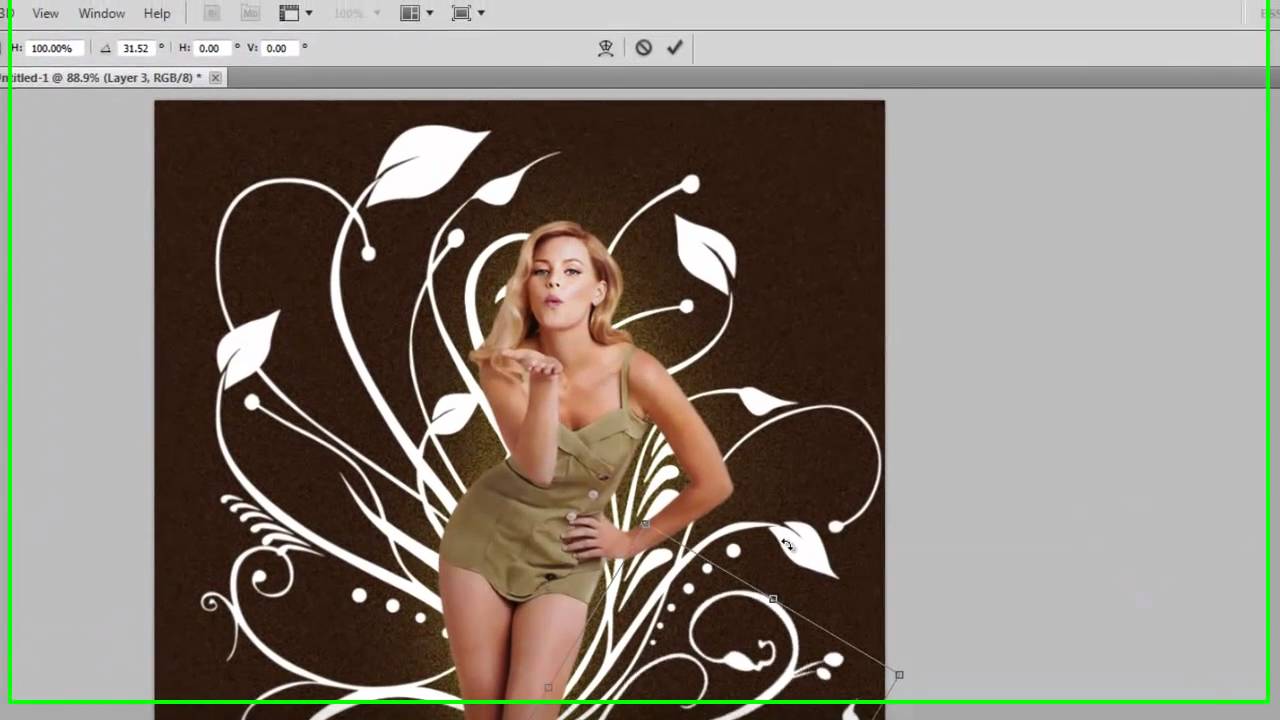
Task: Launch Bridge with the Br icon
Action: point(212,13)
